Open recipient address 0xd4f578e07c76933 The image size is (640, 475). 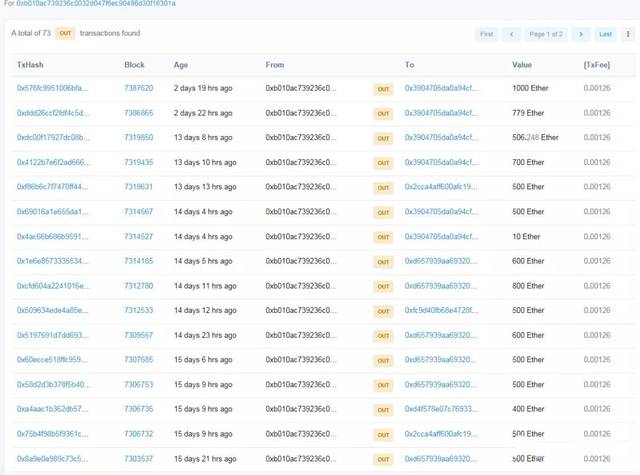pos(441,409)
